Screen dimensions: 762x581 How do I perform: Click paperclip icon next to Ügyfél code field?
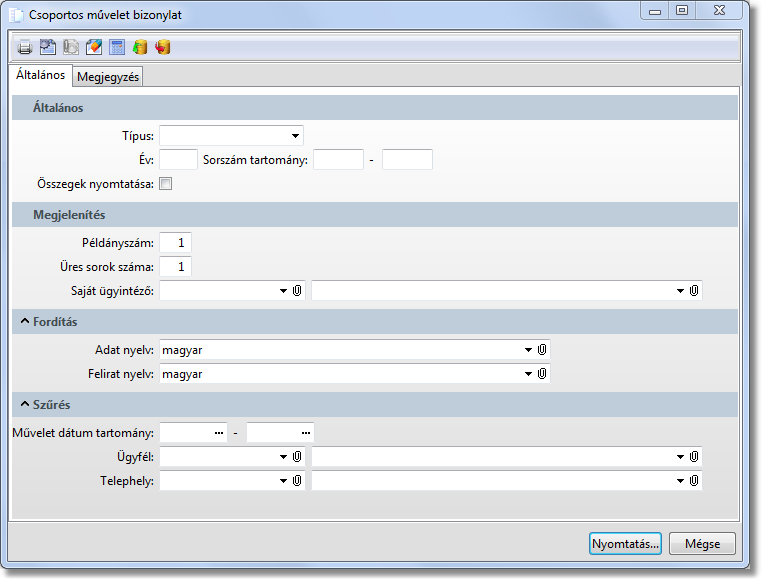[x=297, y=457]
